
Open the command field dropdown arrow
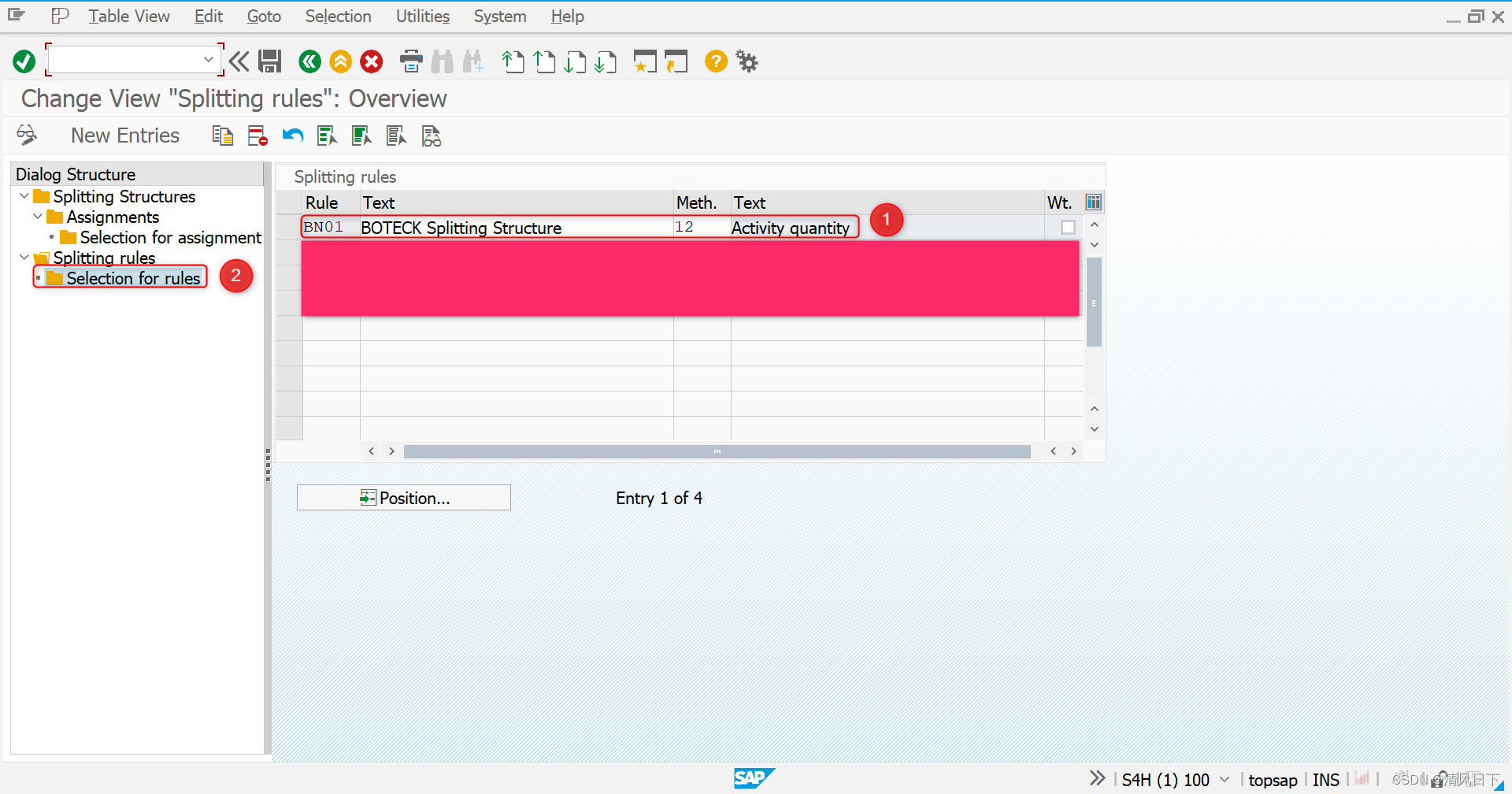pos(208,60)
